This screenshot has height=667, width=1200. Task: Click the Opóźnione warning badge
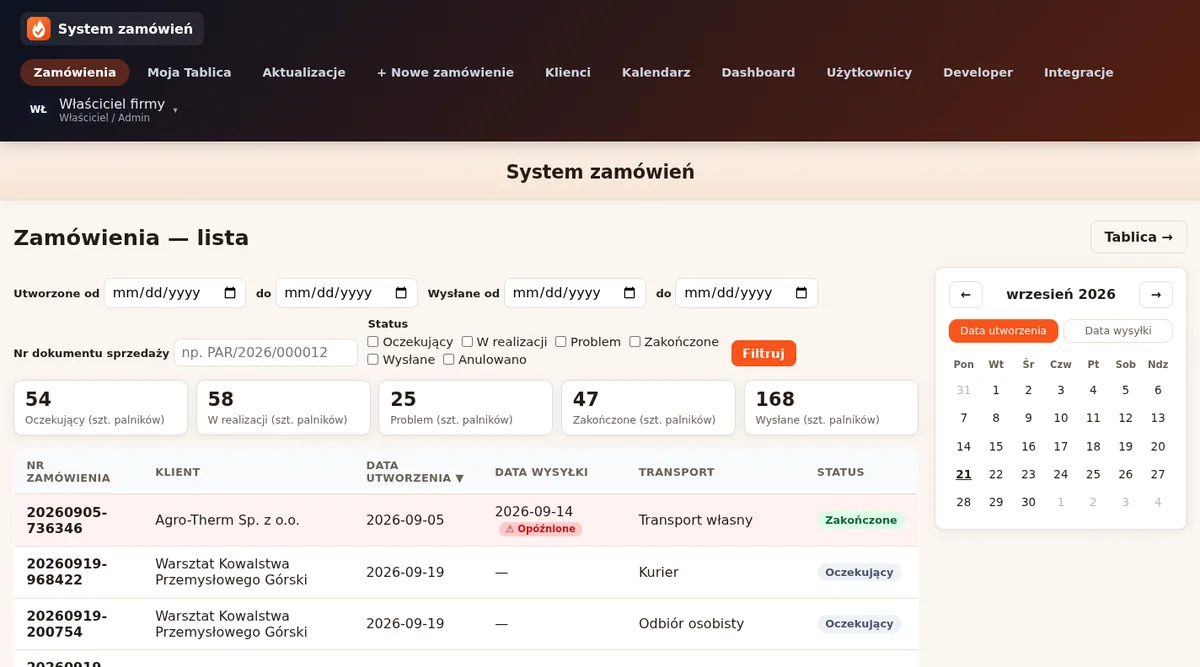[x=540, y=529]
